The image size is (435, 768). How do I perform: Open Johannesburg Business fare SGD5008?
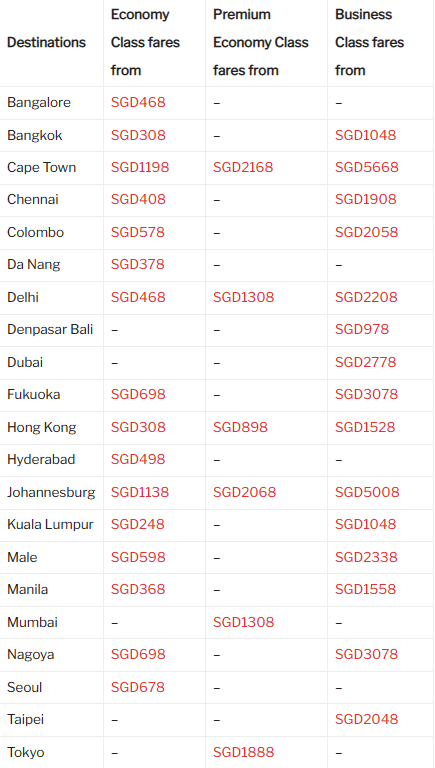[367, 492]
